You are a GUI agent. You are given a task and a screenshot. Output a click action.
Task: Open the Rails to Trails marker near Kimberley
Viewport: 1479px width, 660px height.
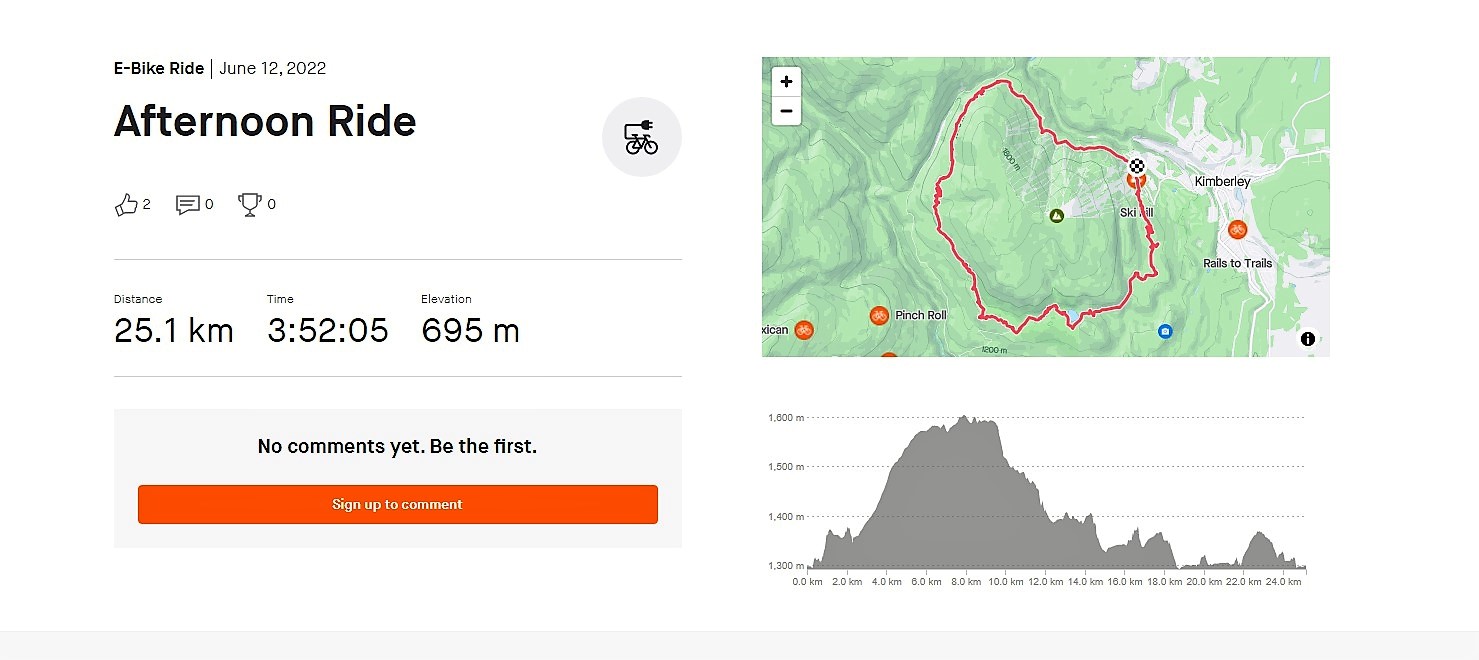coord(1238,230)
